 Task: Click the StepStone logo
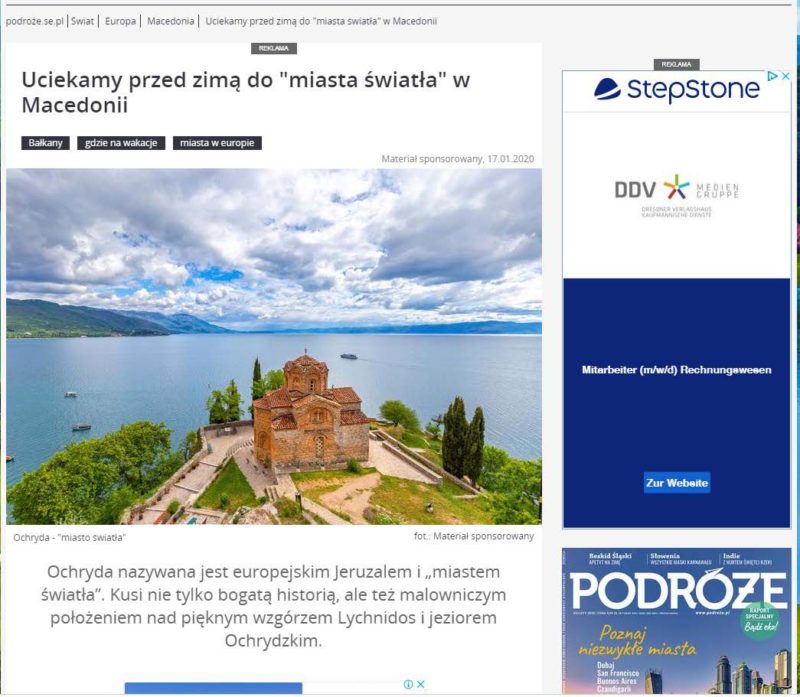click(x=677, y=90)
